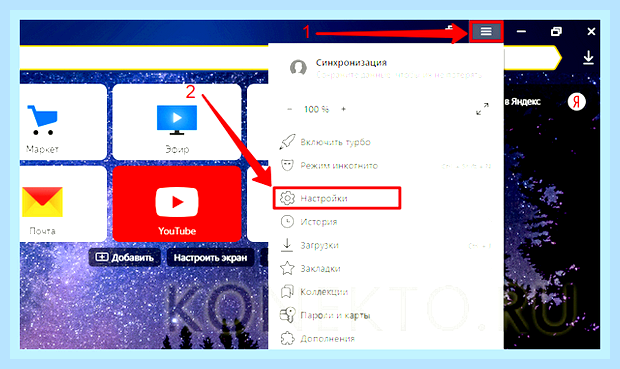Open История from the menu

pyautogui.click(x=386, y=221)
